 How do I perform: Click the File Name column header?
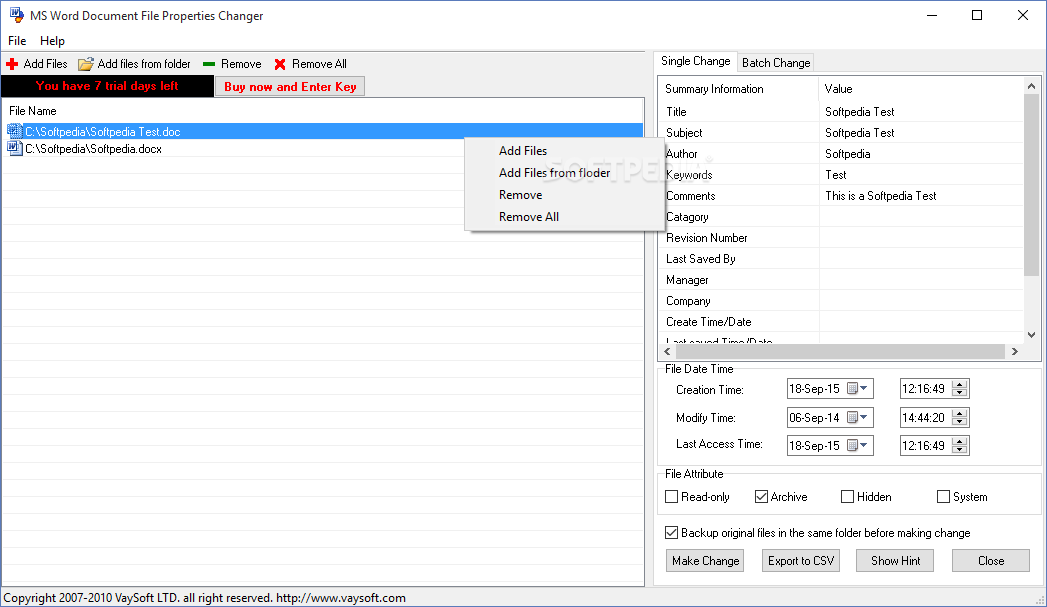[323, 111]
